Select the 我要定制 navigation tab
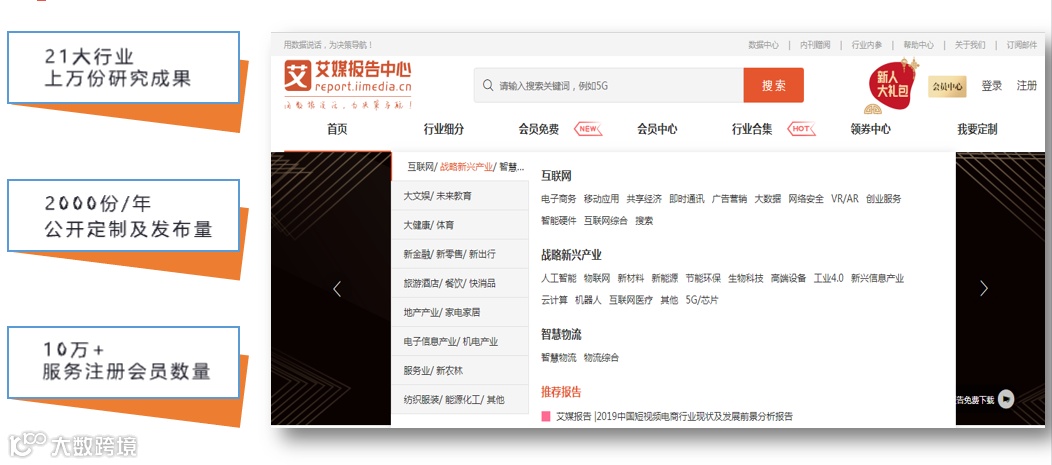Viewport: 1052px width, 465px height. [977, 130]
